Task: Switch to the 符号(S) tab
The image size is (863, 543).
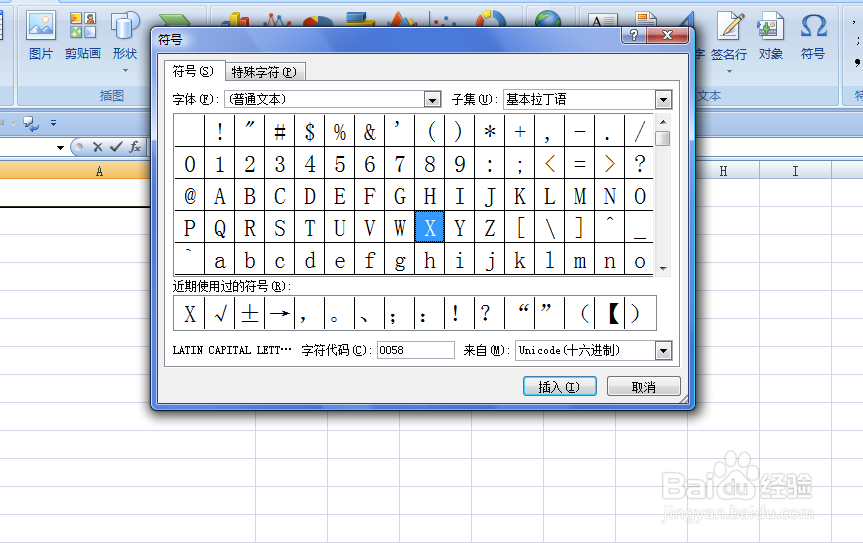Action: (x=194, y=72)
